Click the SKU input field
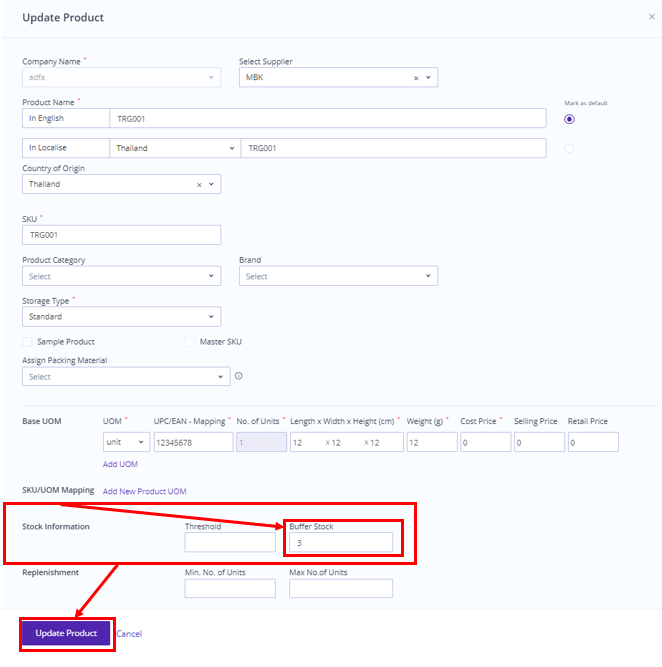 (121, 235)
